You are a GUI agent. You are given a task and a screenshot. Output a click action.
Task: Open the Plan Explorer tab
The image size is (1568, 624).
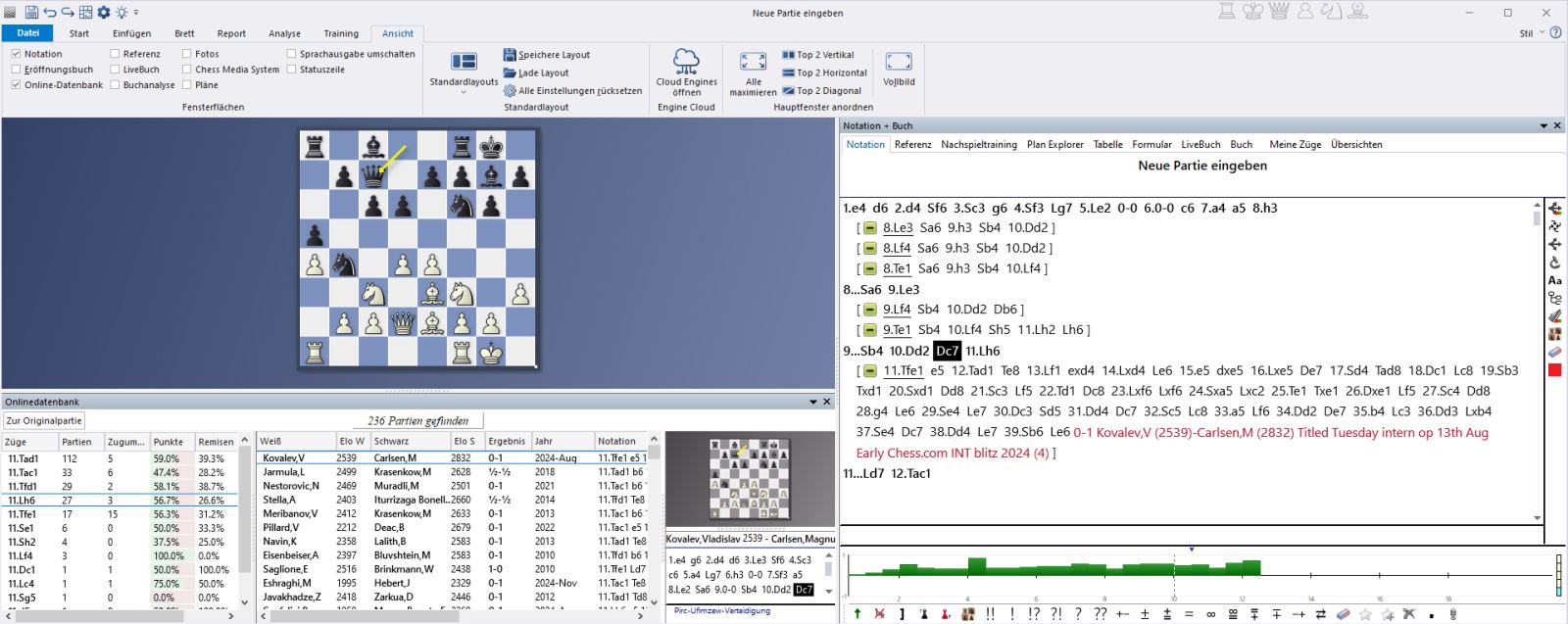(1054, 144)
